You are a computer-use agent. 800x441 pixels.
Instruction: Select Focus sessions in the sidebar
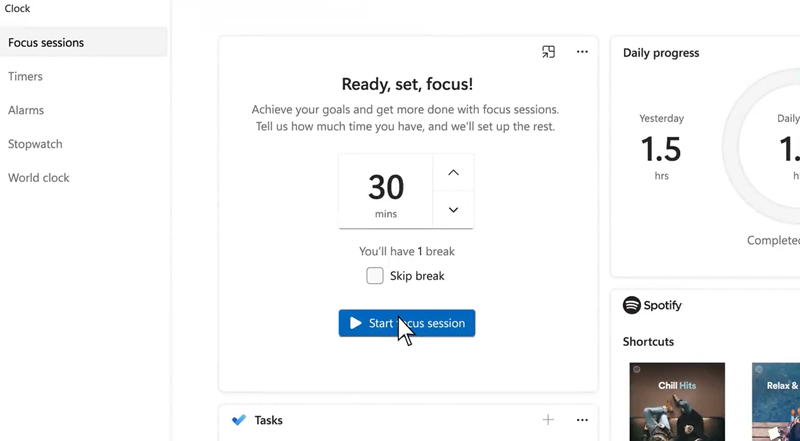point(84,42)
